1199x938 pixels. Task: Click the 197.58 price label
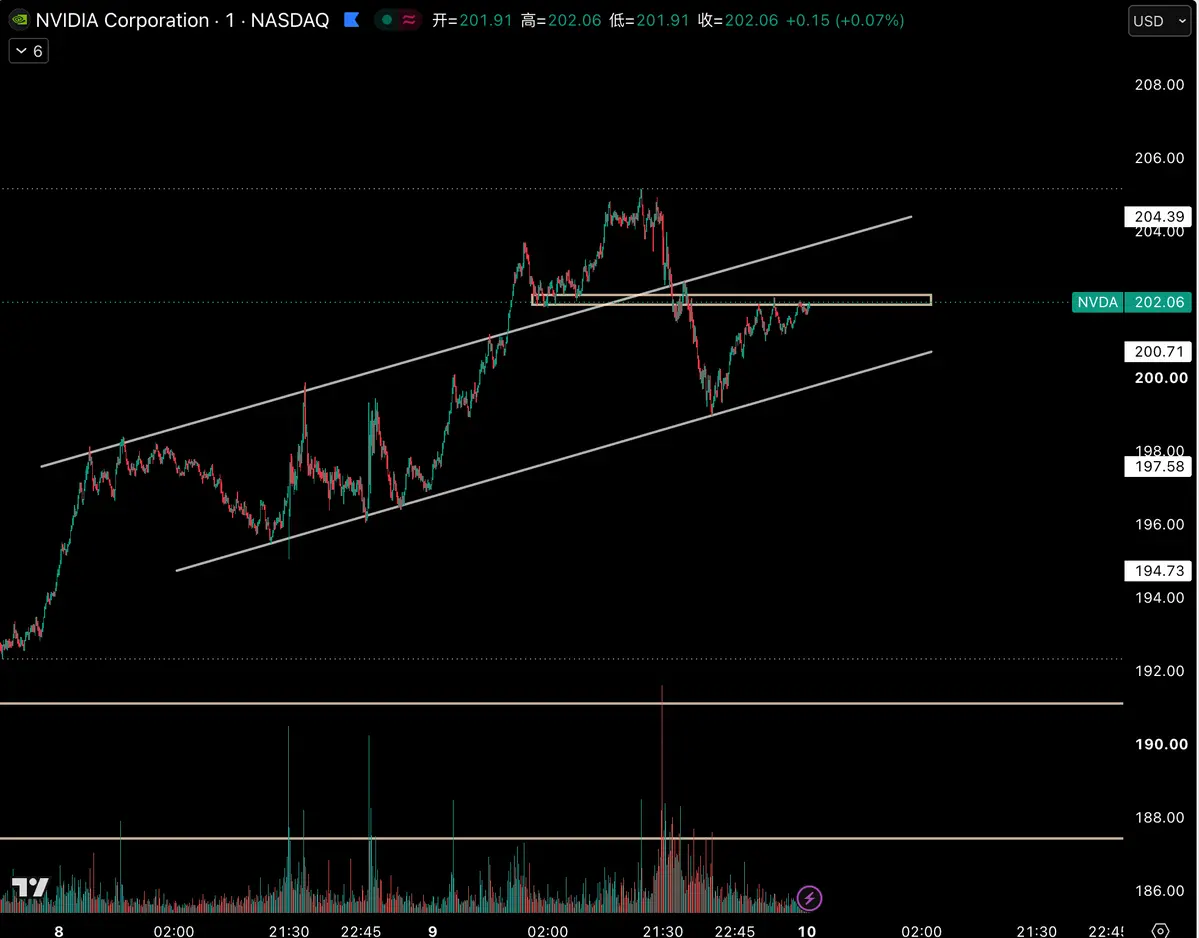(1158, 466)
